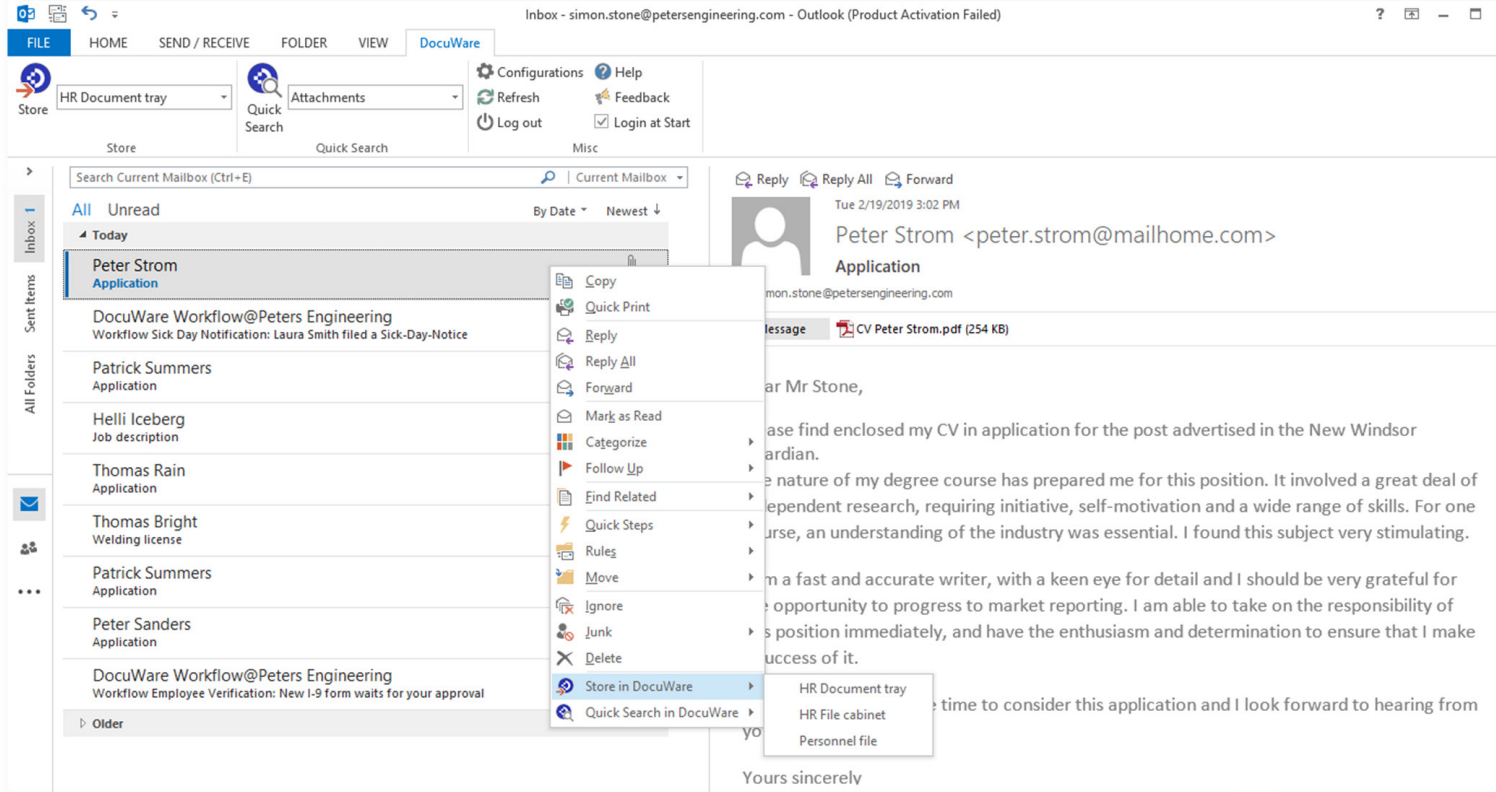The image size is (1496, 792).
Task: Choose HR File cabinet in submenu
Action: coord(848,714)
